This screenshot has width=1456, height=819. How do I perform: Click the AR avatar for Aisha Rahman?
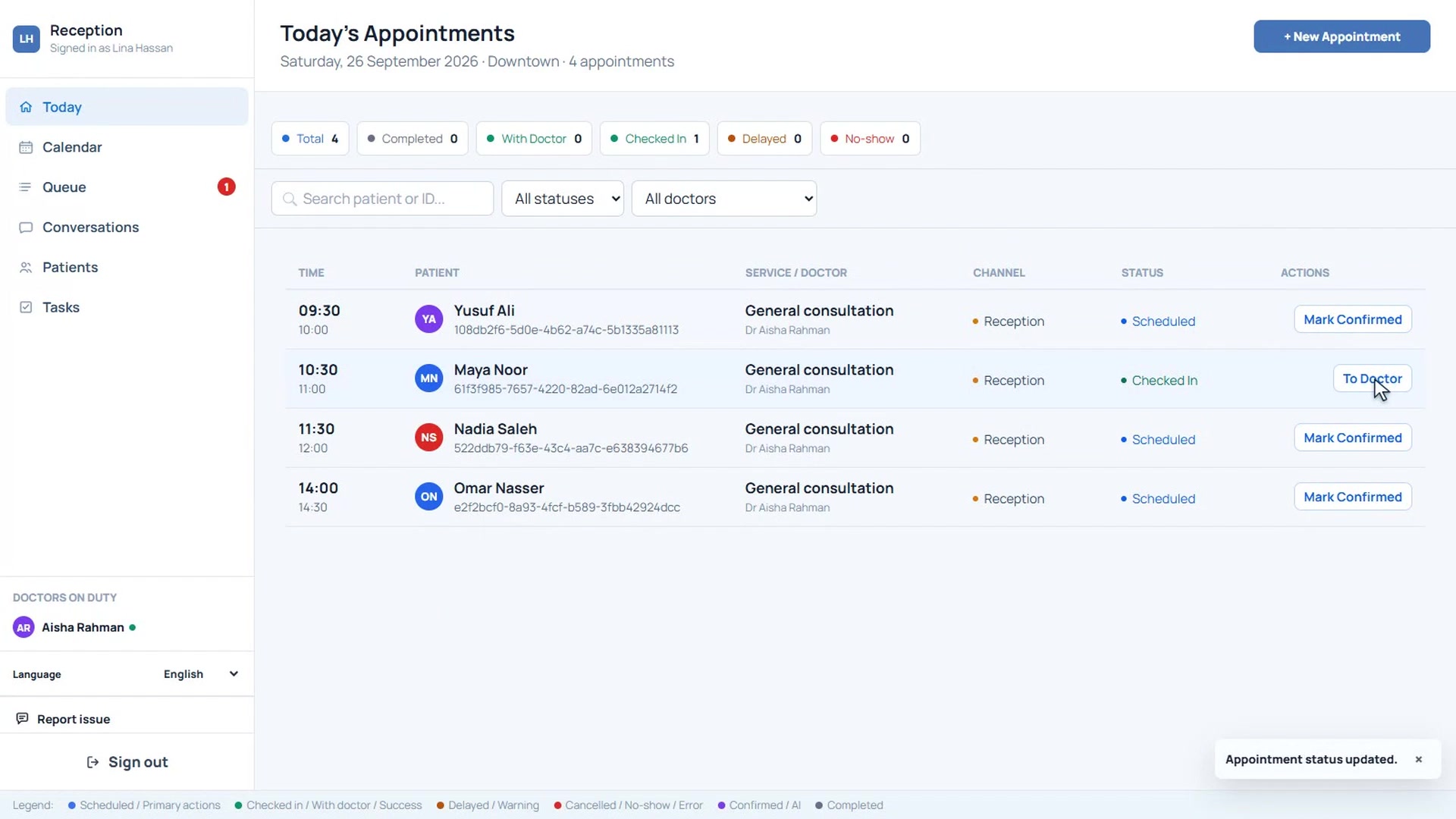(24, 628)
